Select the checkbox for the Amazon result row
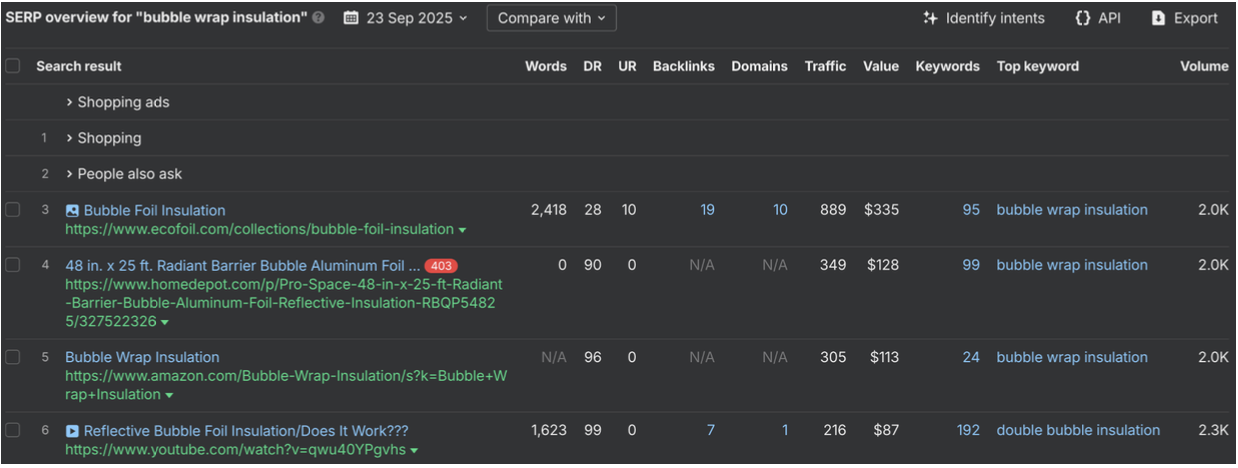This screenshot has width=1238, height=468. (13, 357)
